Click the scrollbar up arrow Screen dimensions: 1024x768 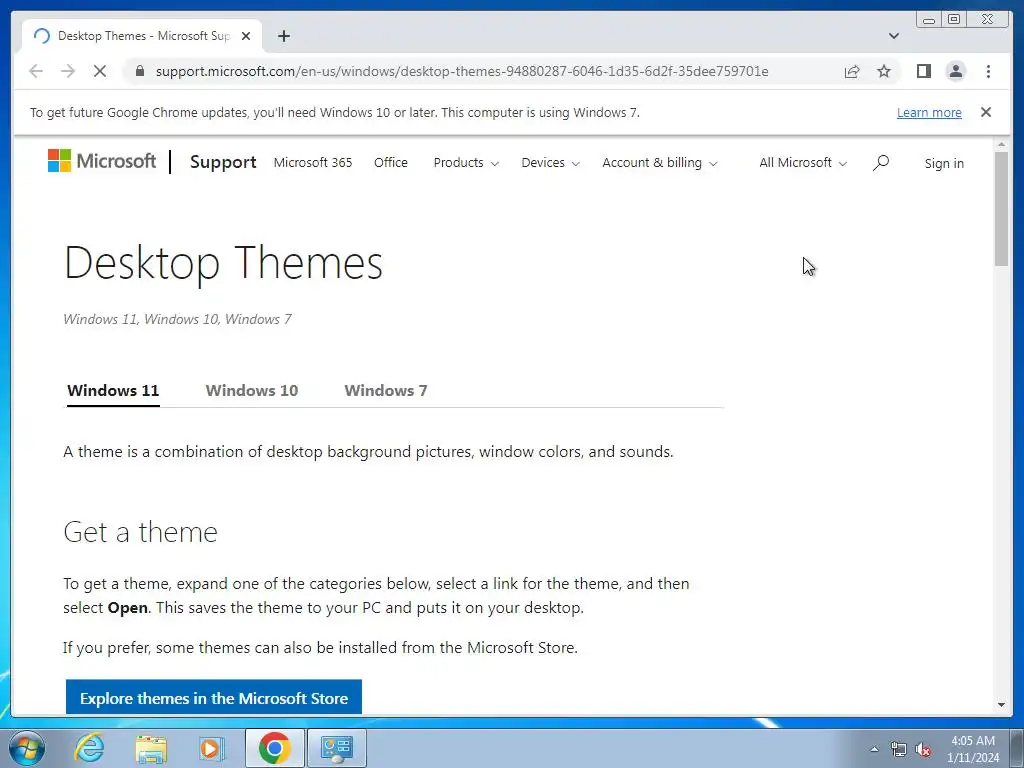pyautogui.click(x=1001, y=144)
